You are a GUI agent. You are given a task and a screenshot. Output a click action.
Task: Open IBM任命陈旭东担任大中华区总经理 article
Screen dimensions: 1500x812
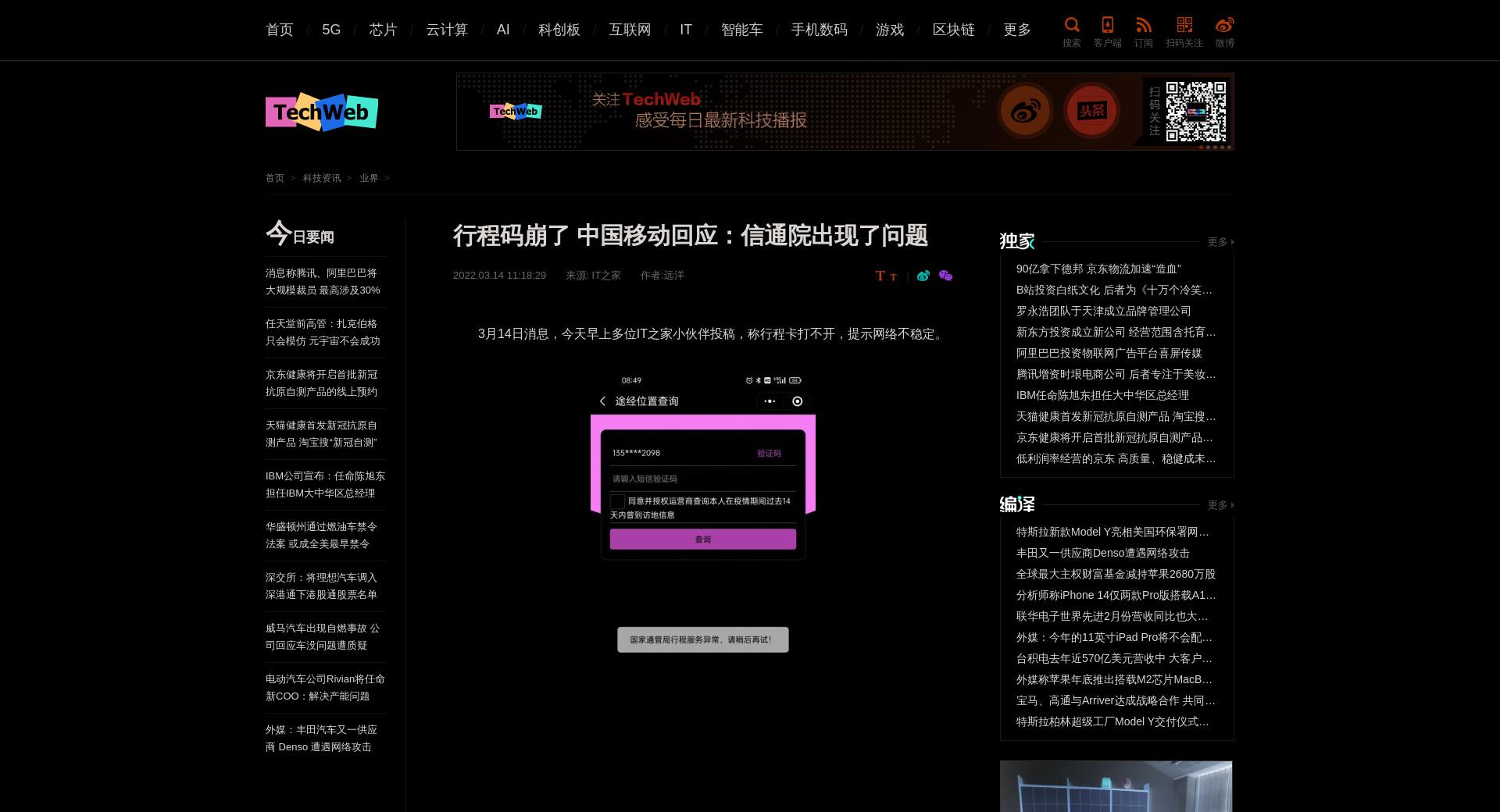[x=1102, y=395]
